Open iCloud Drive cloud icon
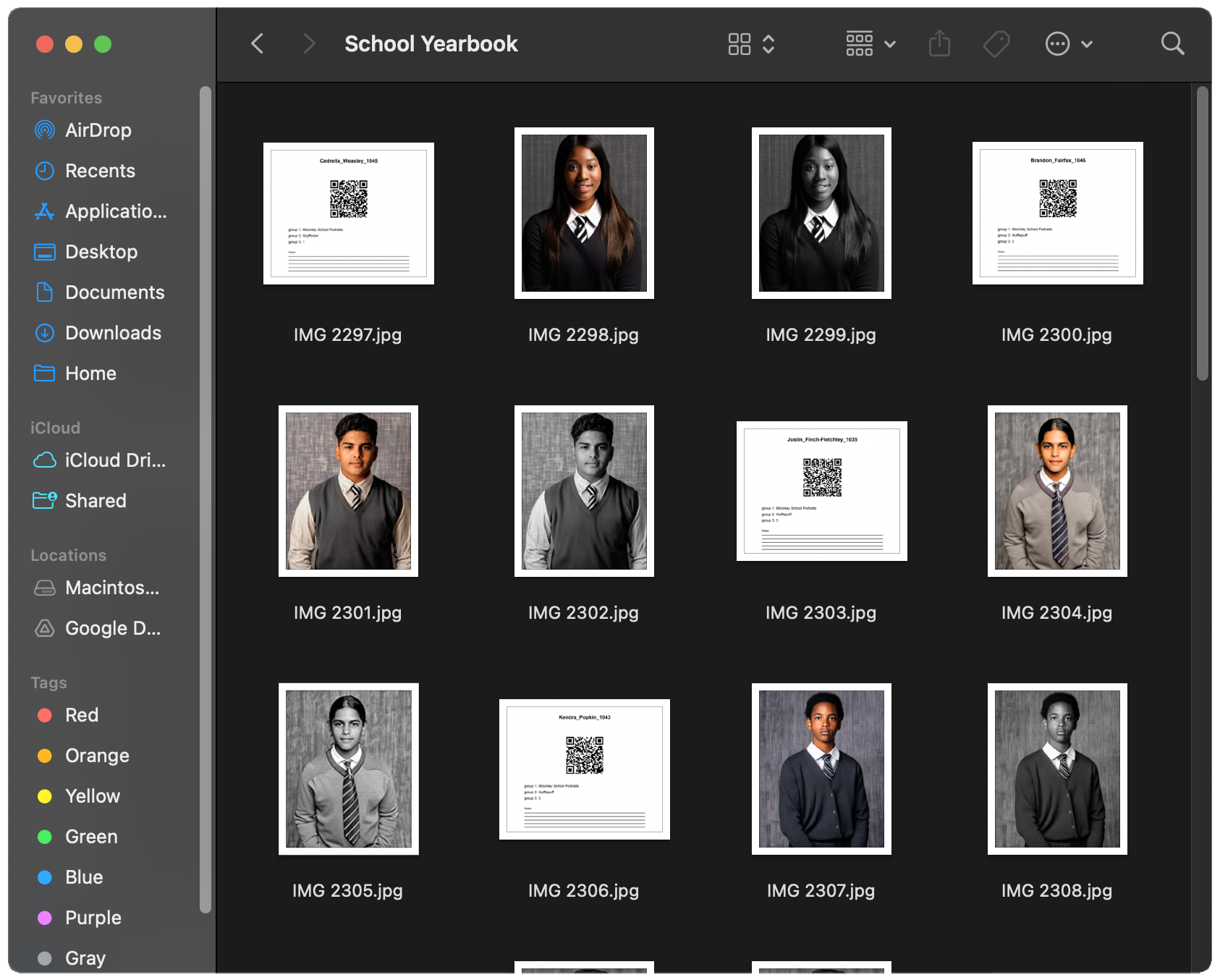Viewport: 1220px width, 980px height. click(45, 460)
